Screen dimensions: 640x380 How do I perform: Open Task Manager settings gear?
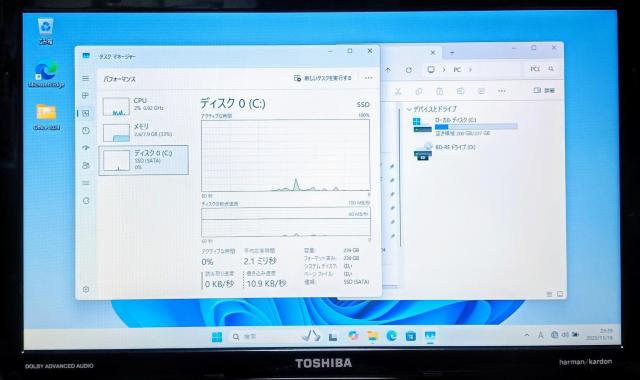coord(86,289)
